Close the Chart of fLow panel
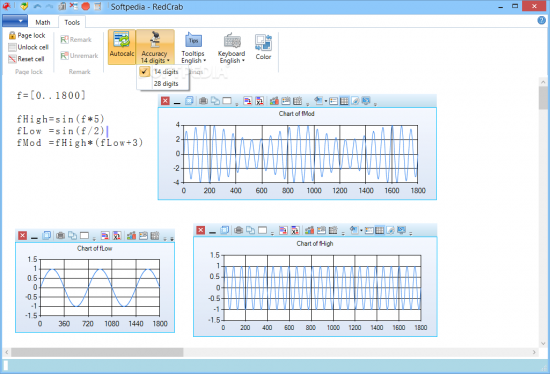Viewport: 550px width, 374px height. click(x=22, y=235)
